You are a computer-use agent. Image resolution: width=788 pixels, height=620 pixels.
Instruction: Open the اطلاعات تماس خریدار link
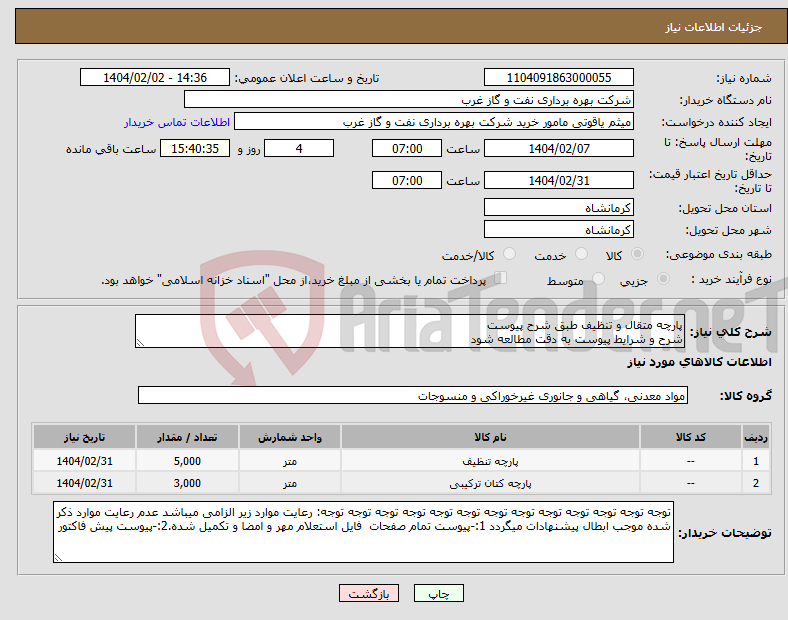[177, 122]
